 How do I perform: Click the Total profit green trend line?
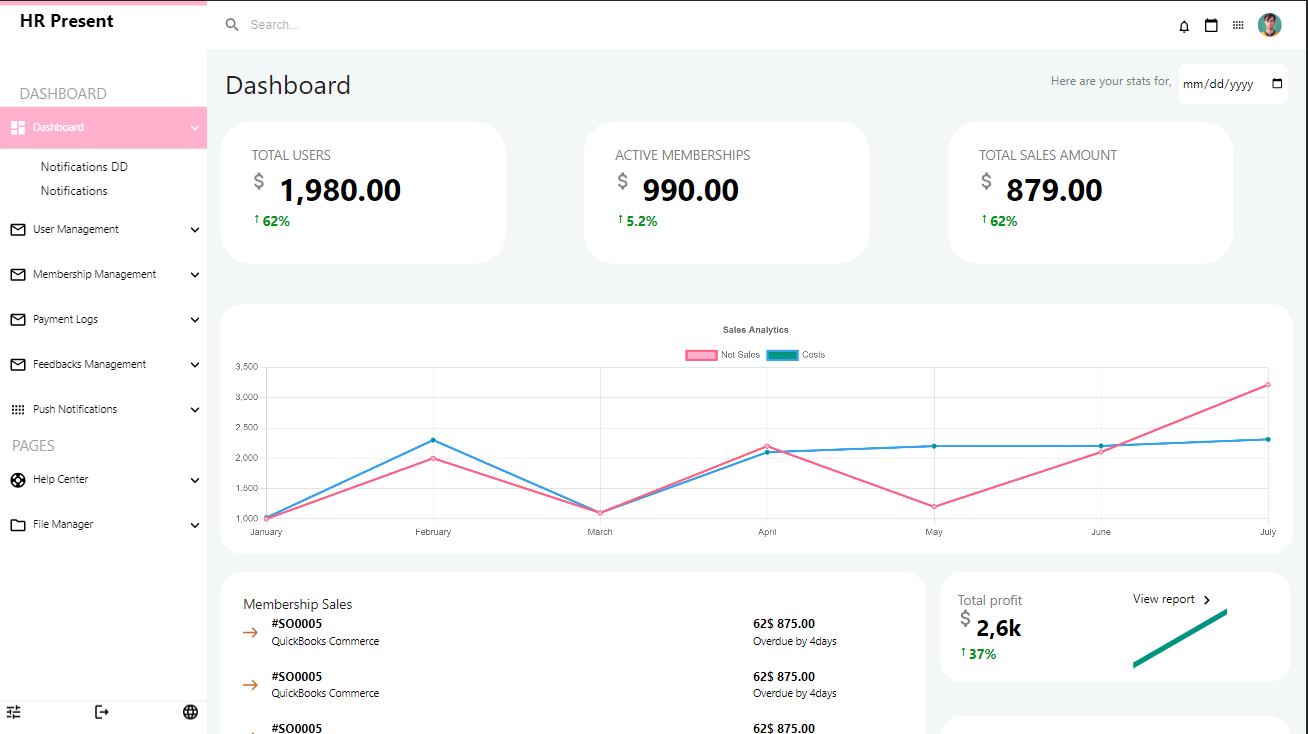1180,638
